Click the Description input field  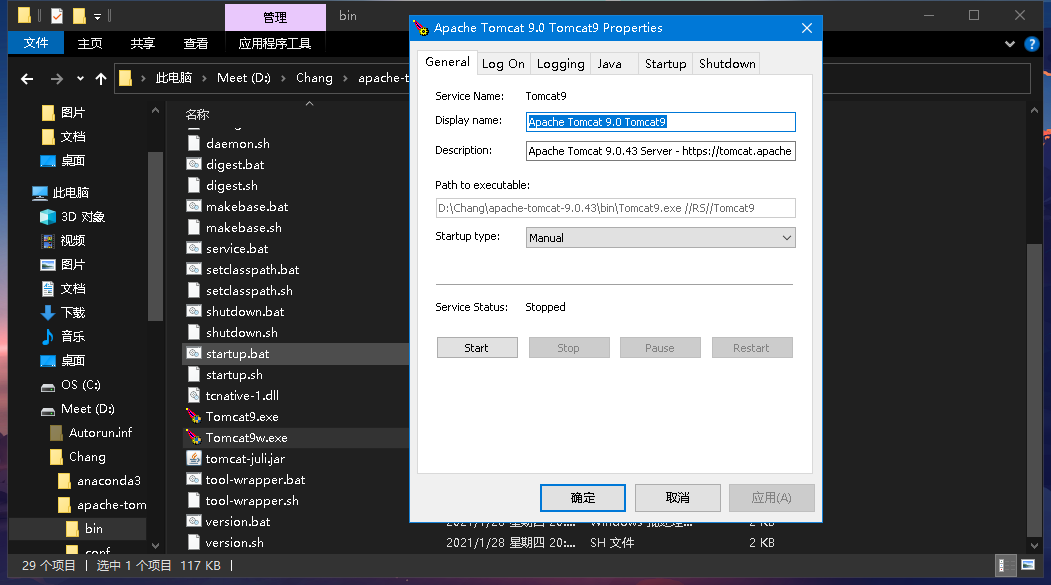point(660,151)
